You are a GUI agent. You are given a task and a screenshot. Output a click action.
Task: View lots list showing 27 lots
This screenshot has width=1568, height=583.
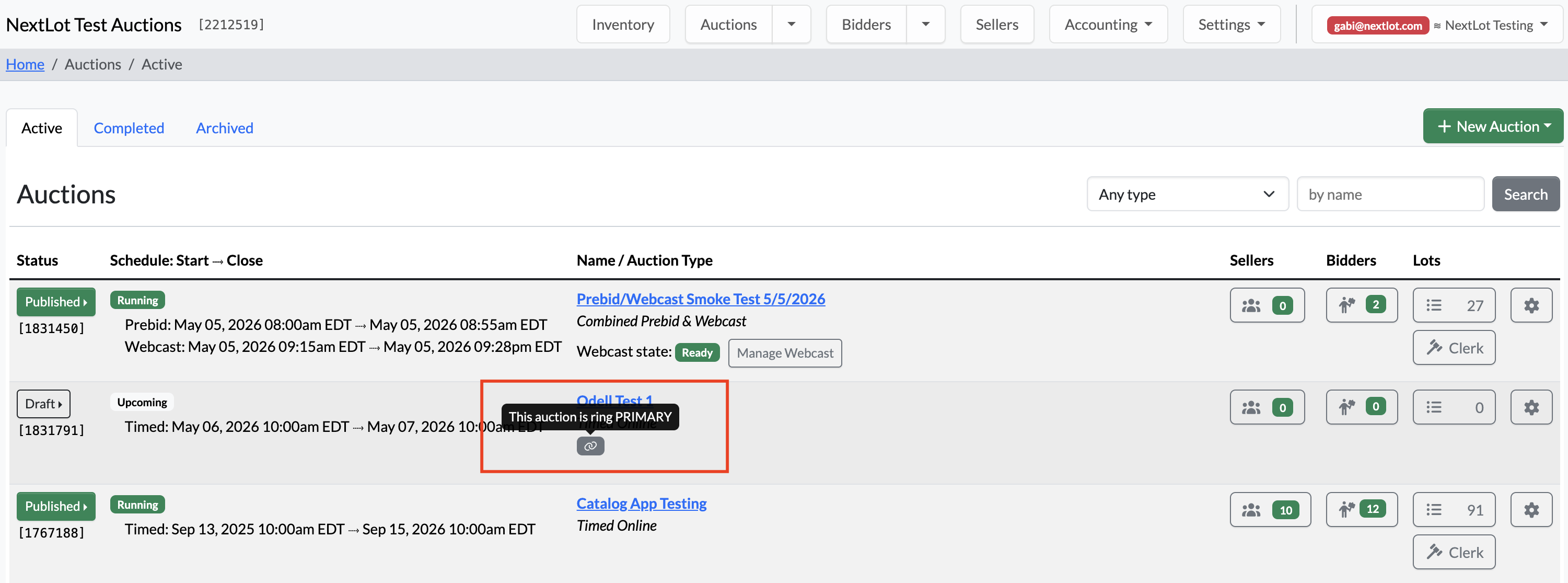click(1454, 305)
